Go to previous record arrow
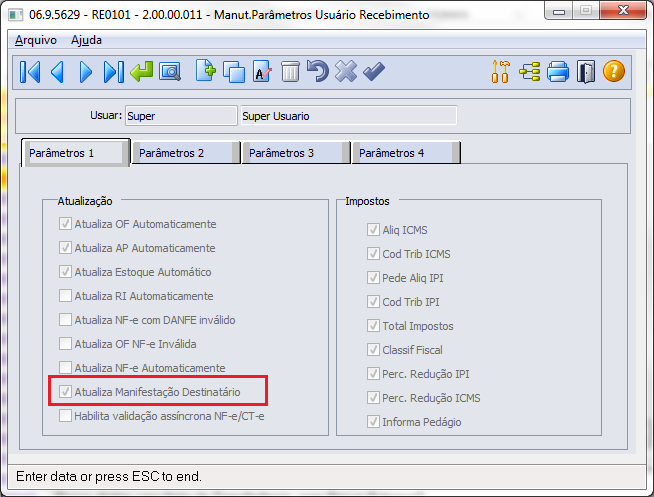The width and height of the screenshot is (654, 497). 57,72
